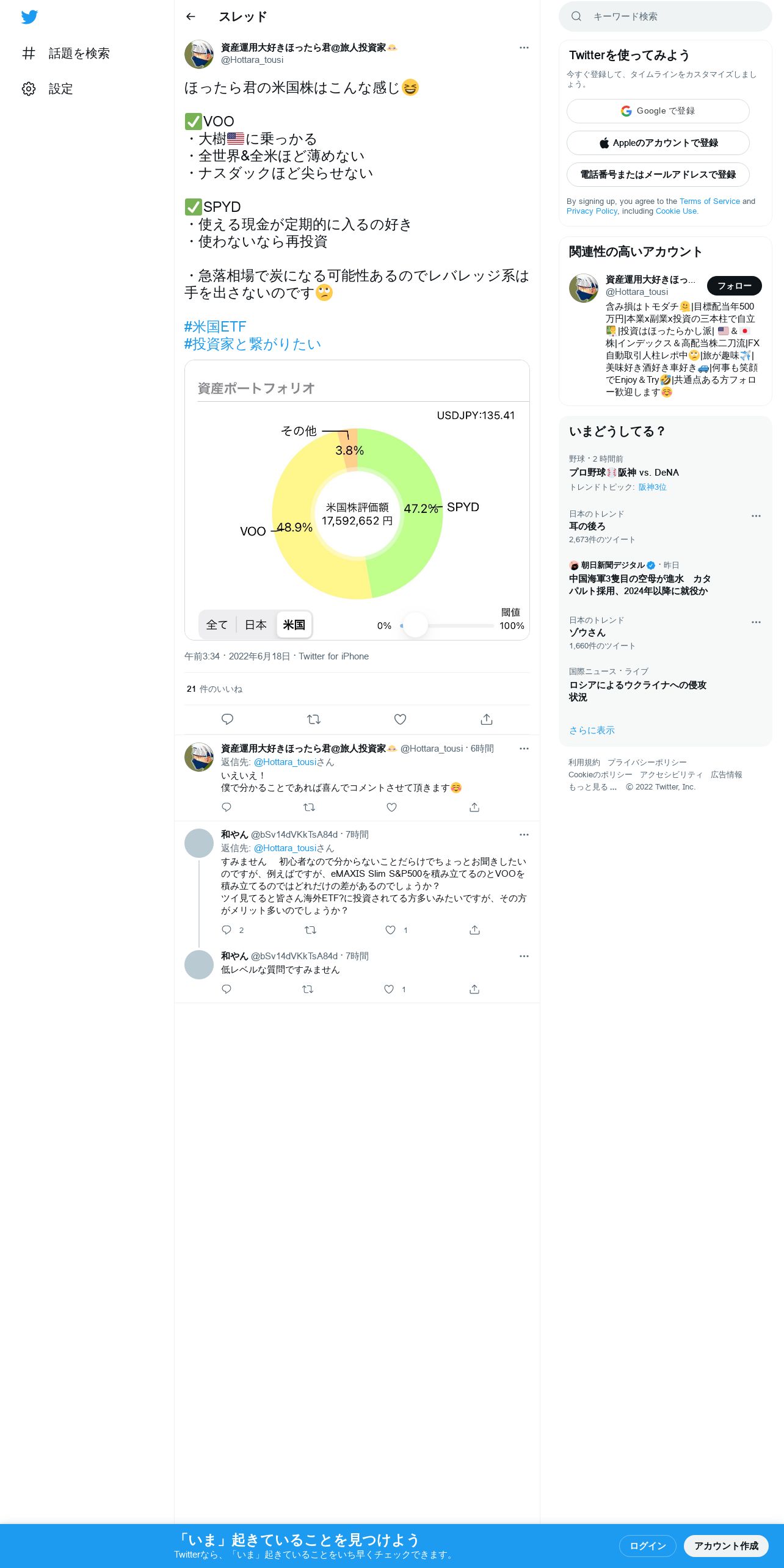Reply to the main tweet
The height and width of the screenshot is (1568, 784).
pyautogui.click(x=227, y=719)
